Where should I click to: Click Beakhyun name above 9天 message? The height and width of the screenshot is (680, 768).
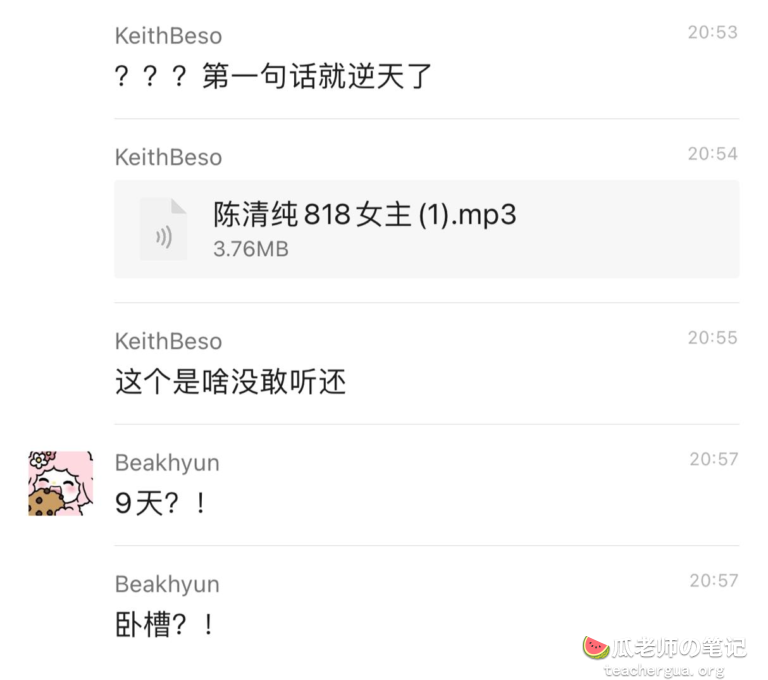[167, 463]
